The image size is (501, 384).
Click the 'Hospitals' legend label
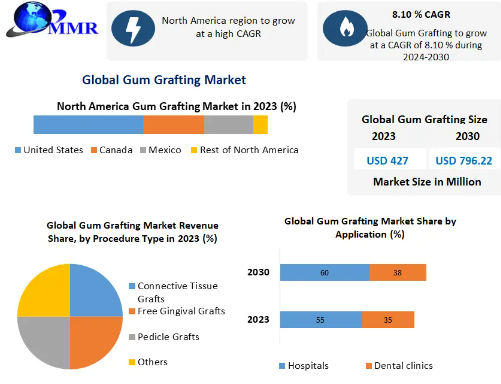(308, 366)
